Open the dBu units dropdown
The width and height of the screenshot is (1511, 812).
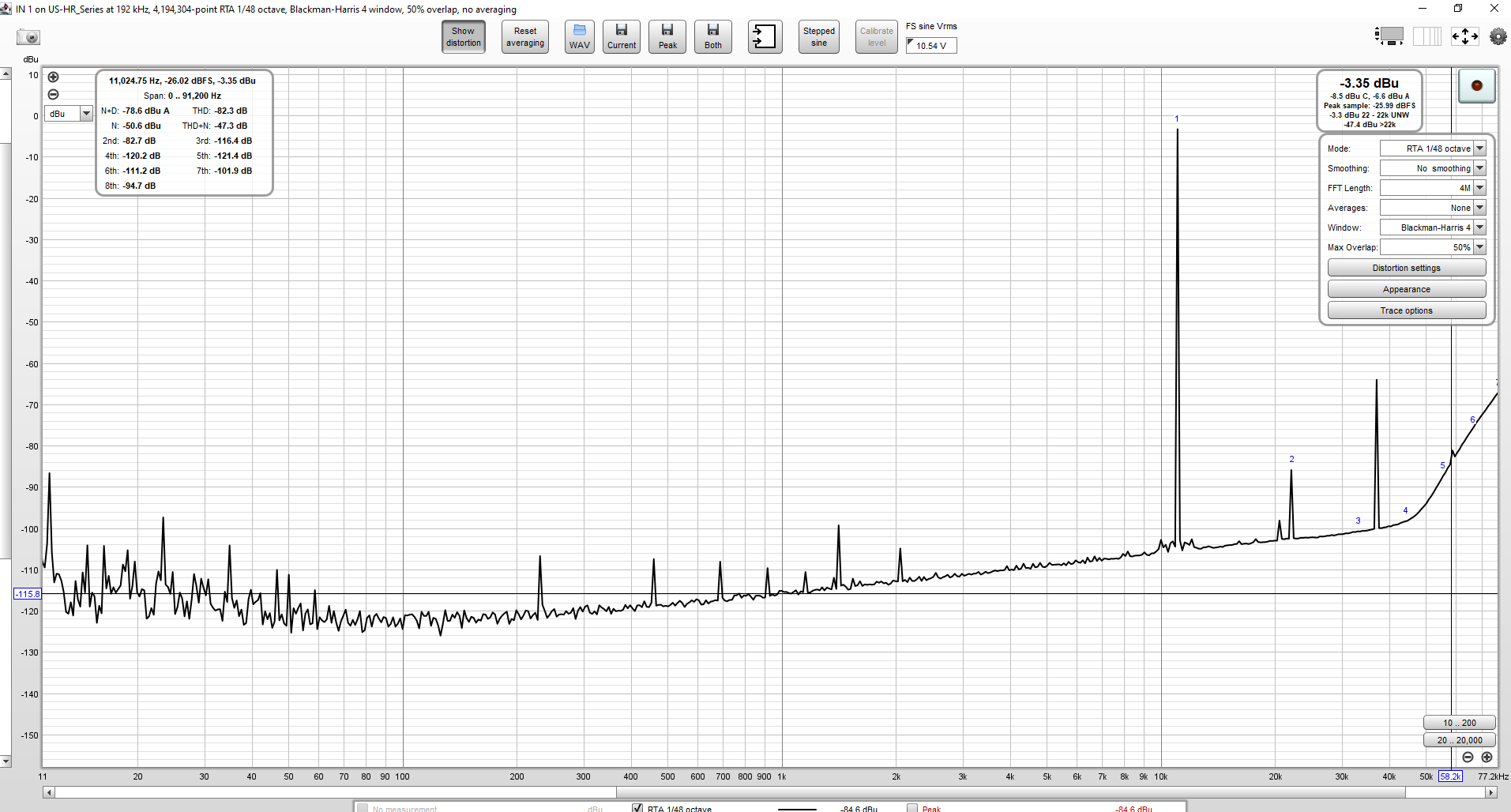[x=70, y=114]
